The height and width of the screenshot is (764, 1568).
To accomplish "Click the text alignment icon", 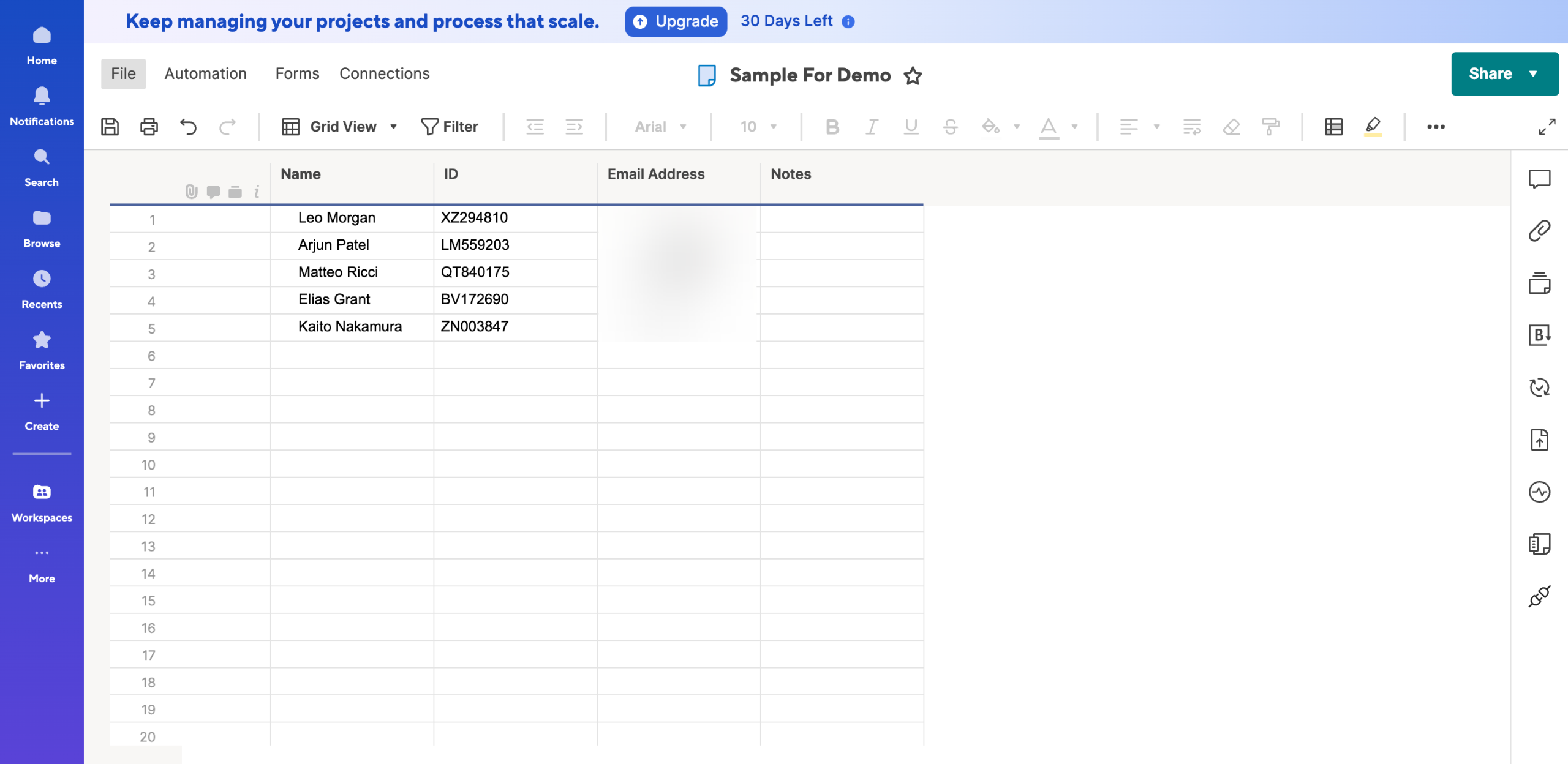I will click(1129, 127).
